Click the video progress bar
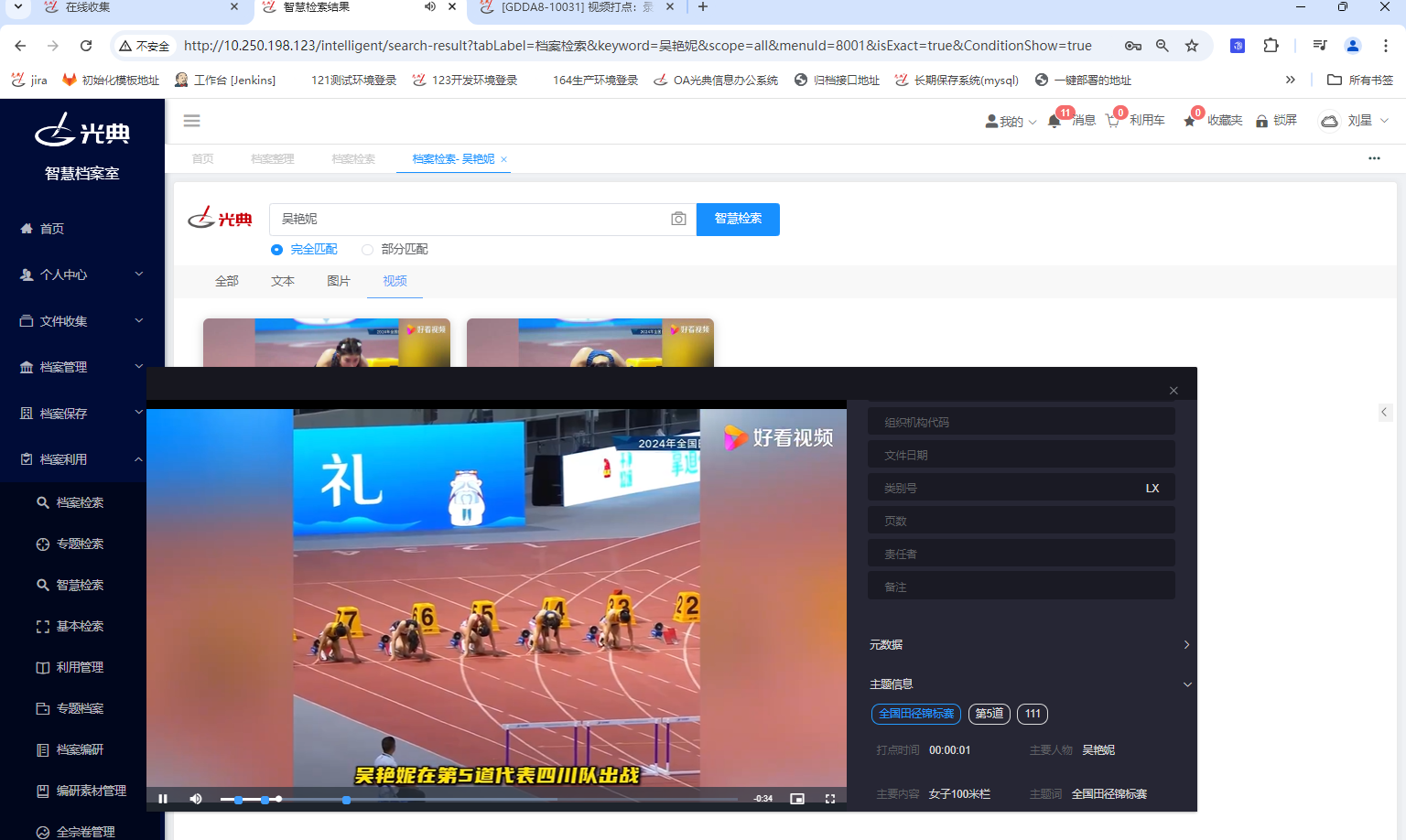The image size is (1406, 840). click(479, 800)
